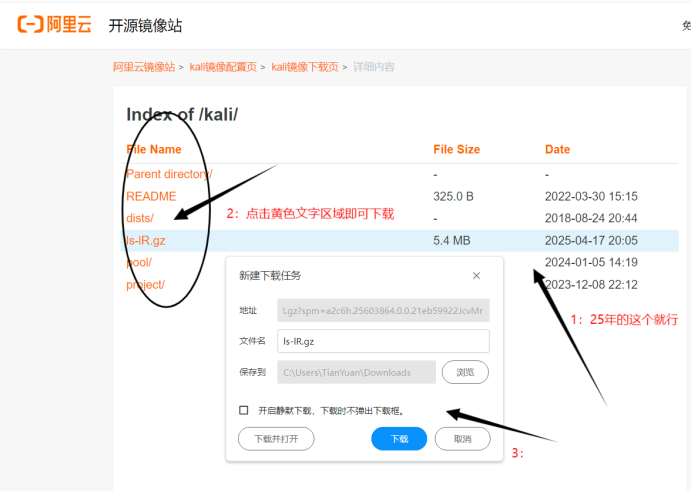Click the date 2018-08-24 20:44
This screenshot has width=691, height=491.
591,218
